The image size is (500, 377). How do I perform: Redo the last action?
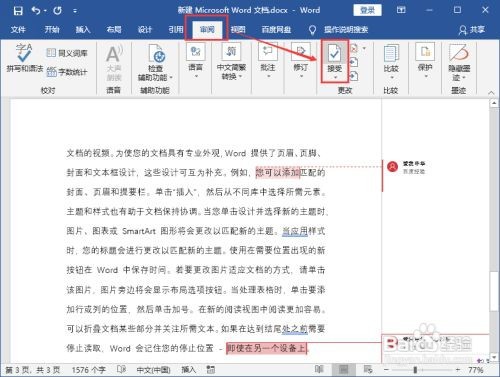point(57,11)
